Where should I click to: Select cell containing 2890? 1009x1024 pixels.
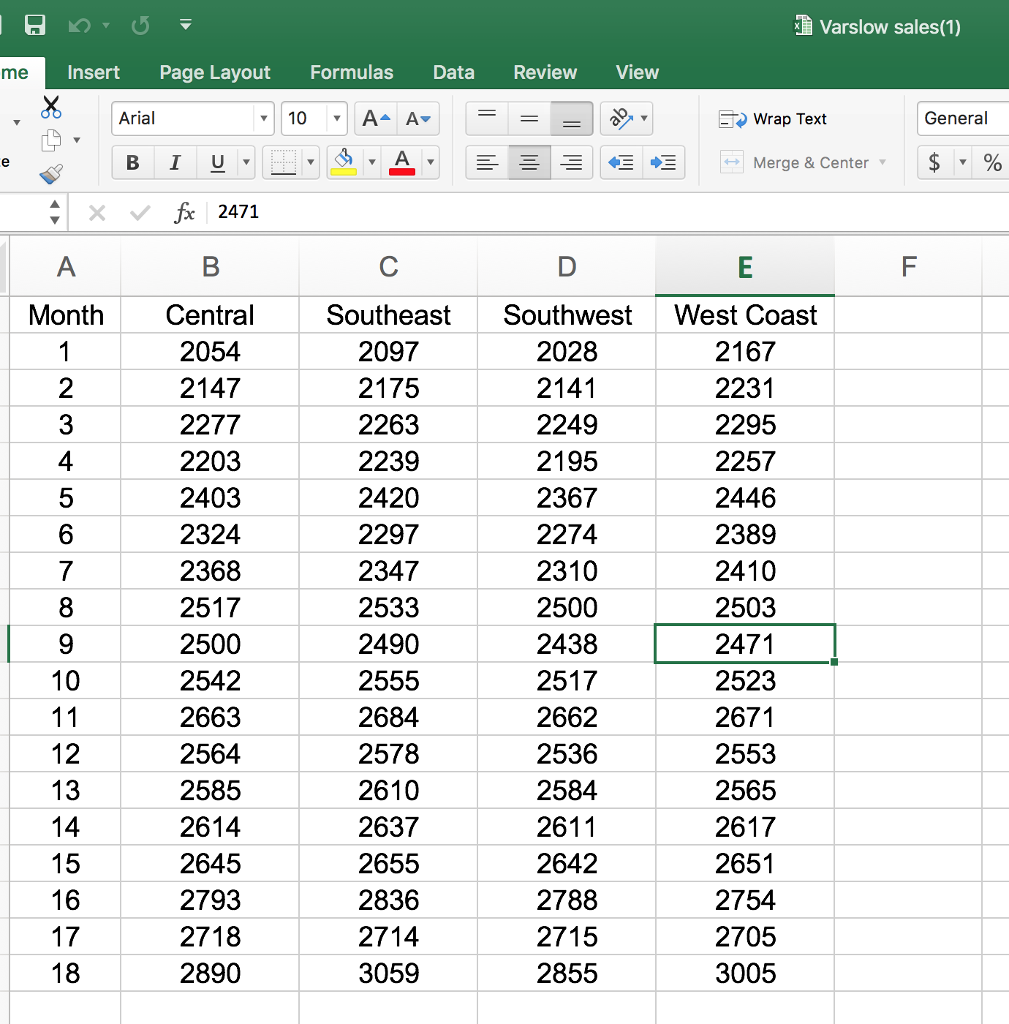coord(210,974)
